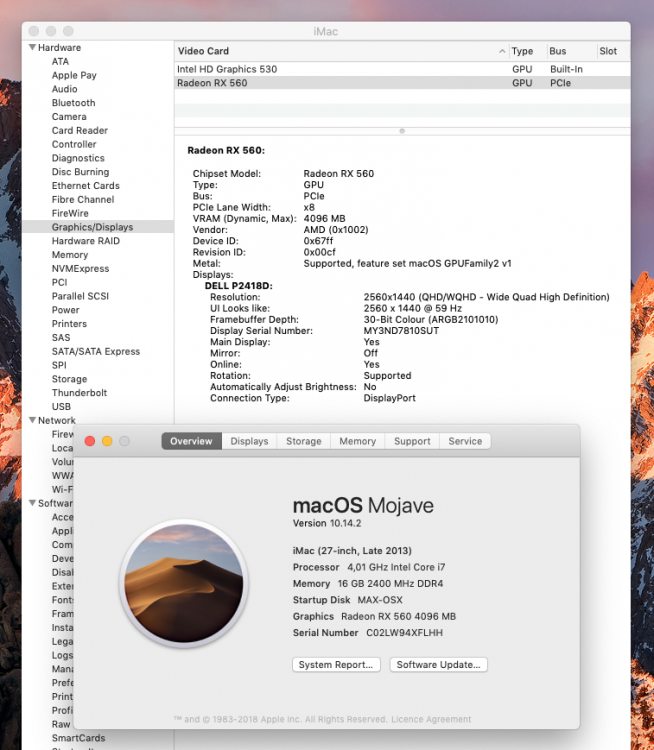Image resolution: width=654 pixels, height=750 pixels.
Task: Switch to the Memory tab
Action: coord(357,441)
